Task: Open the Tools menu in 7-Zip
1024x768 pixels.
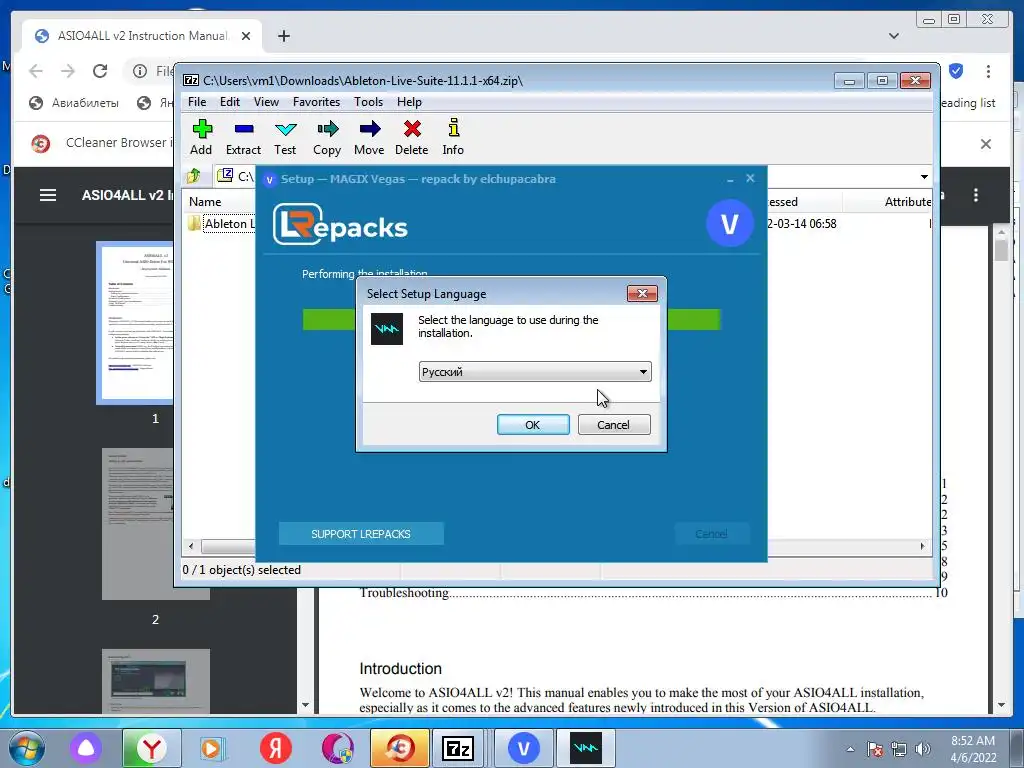Action: [368, 102]
